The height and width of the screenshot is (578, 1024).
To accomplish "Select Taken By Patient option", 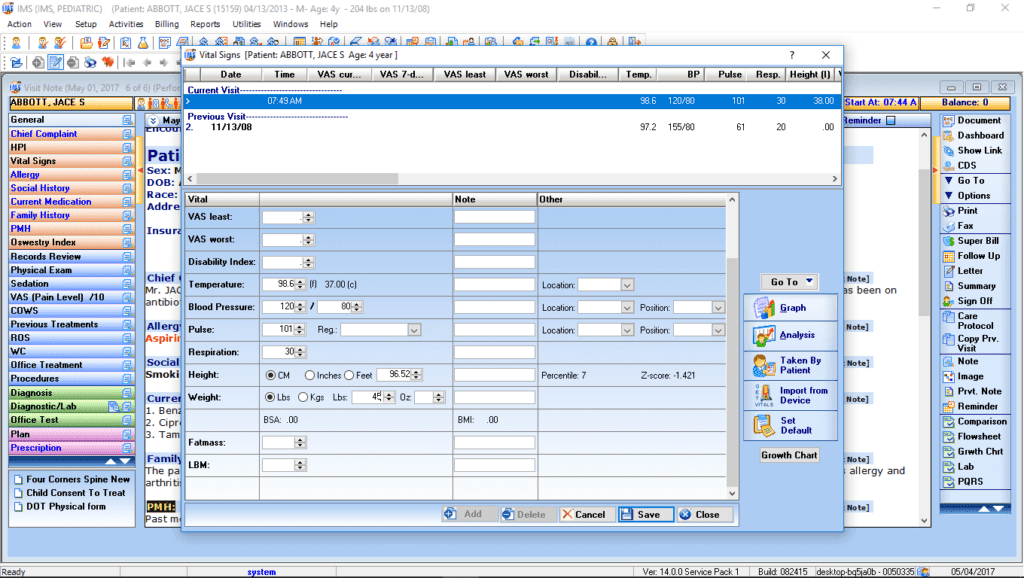I will [x=790, y=365].
